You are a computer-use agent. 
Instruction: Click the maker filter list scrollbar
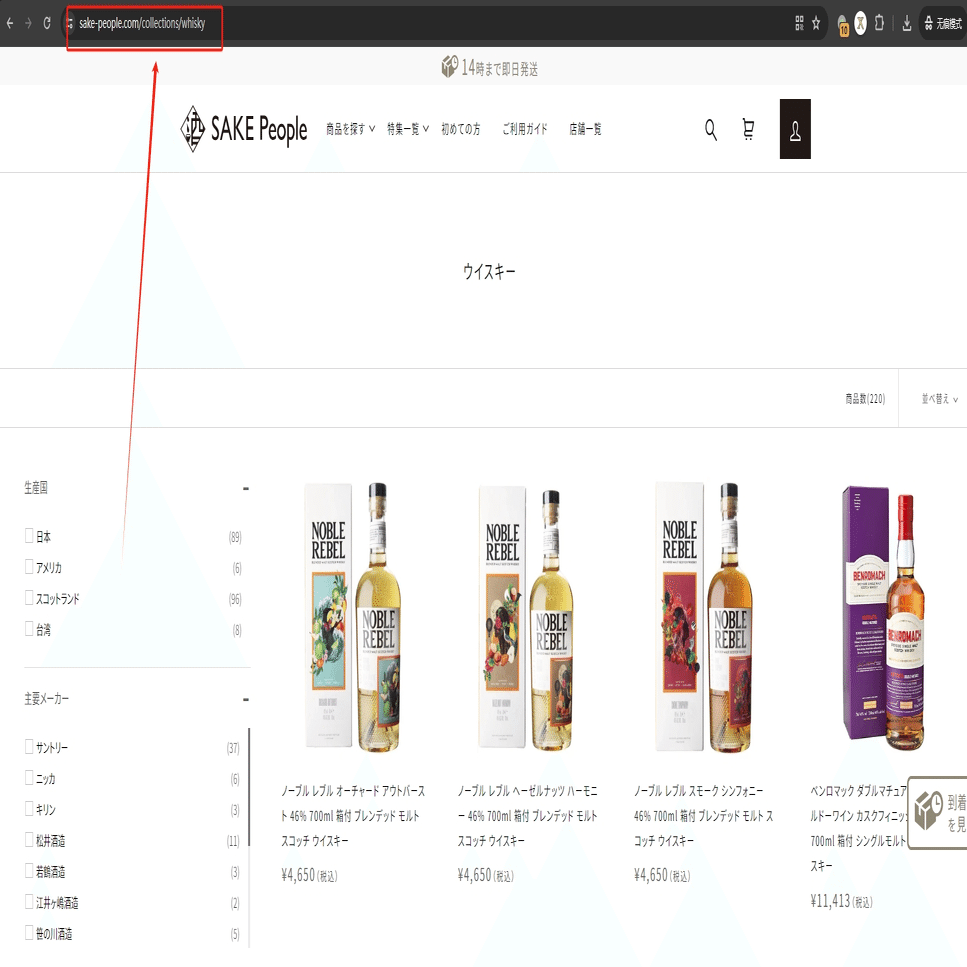(249, 787)
